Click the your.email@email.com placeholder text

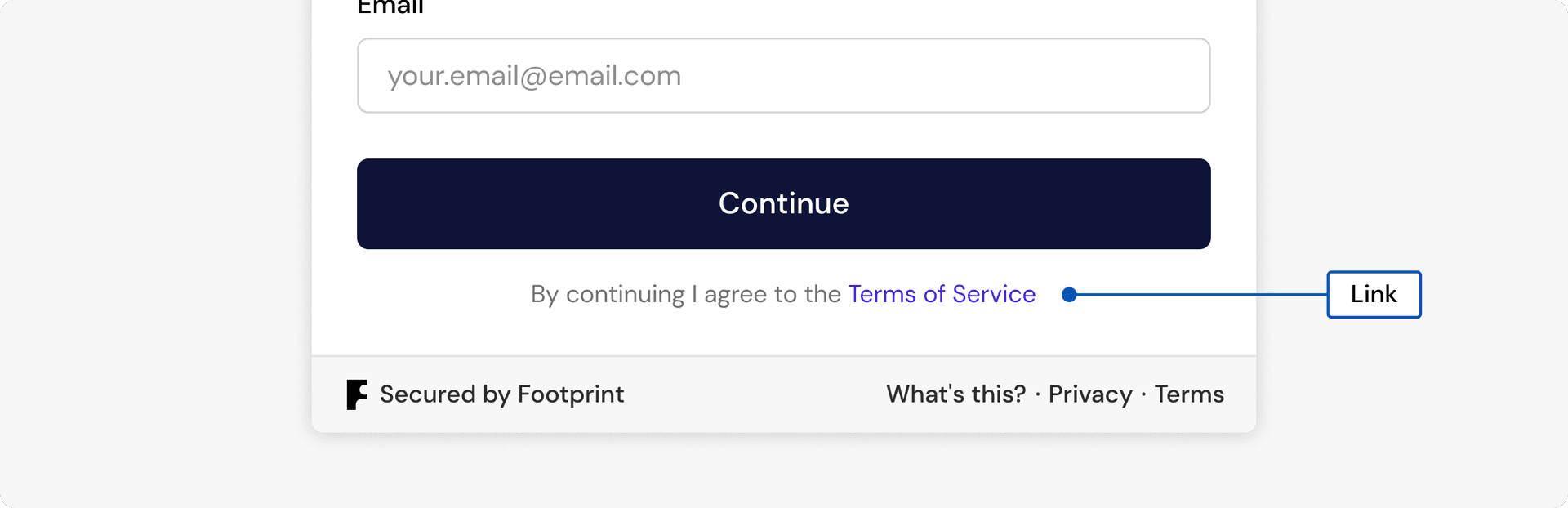point(534,76)
